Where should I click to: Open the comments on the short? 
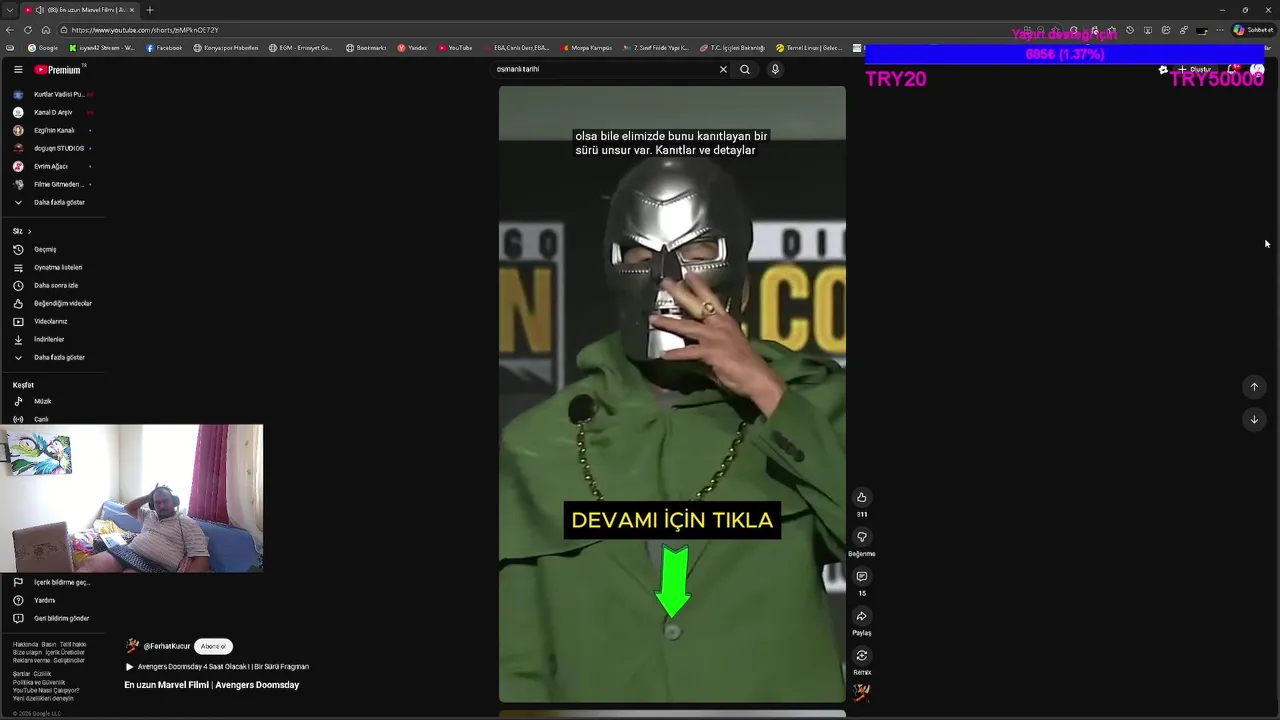pyautogui.click(x=861, y=577)
